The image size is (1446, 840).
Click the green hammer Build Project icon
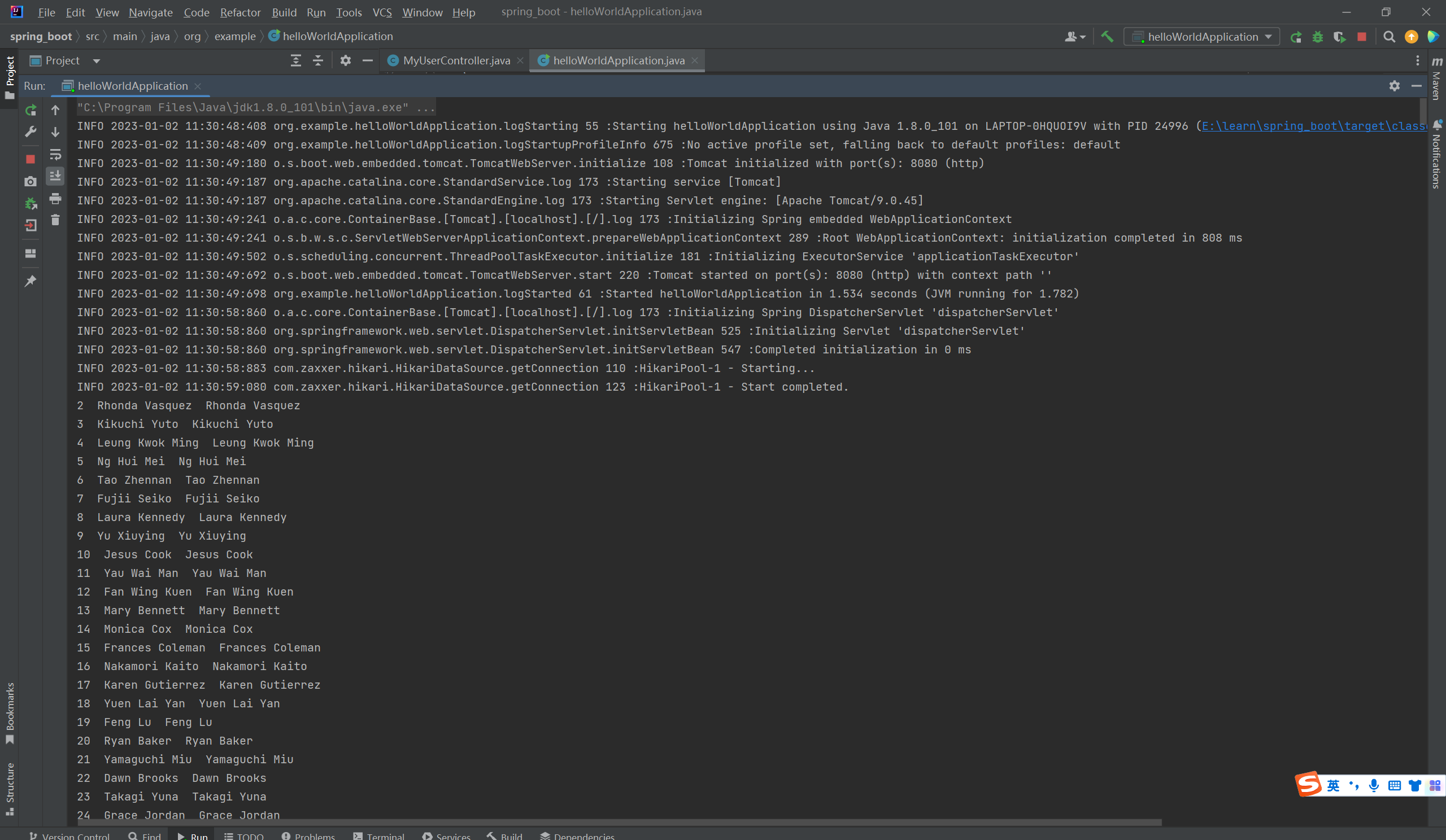coord(1107,37)
